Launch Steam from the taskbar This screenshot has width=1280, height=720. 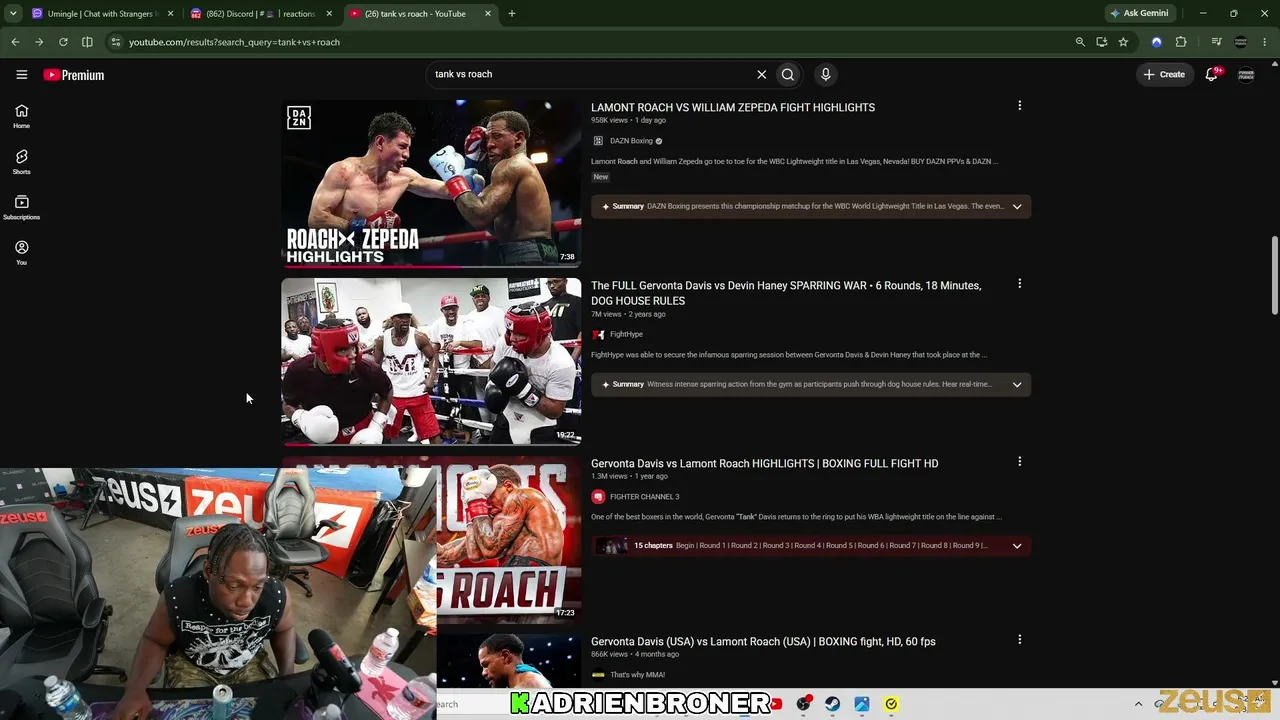(x=832, y=704)
